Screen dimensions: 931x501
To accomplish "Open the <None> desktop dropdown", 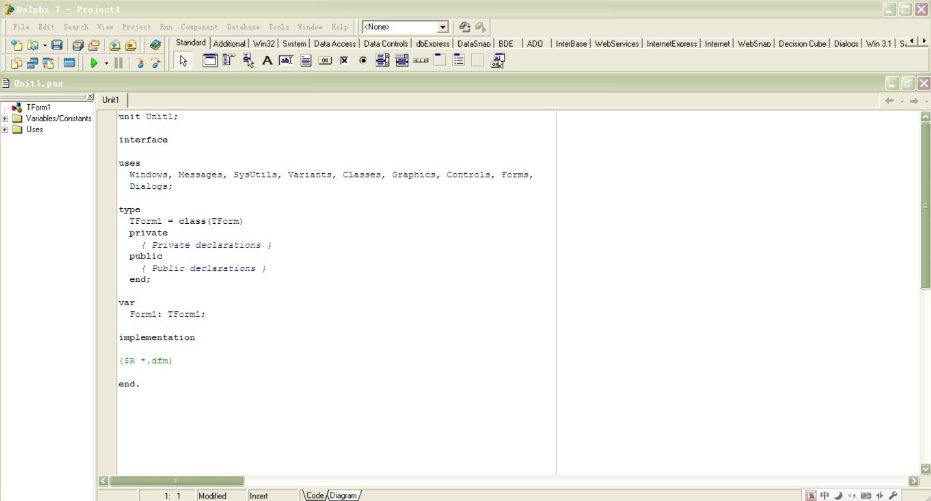I will [x=442, y=27].
